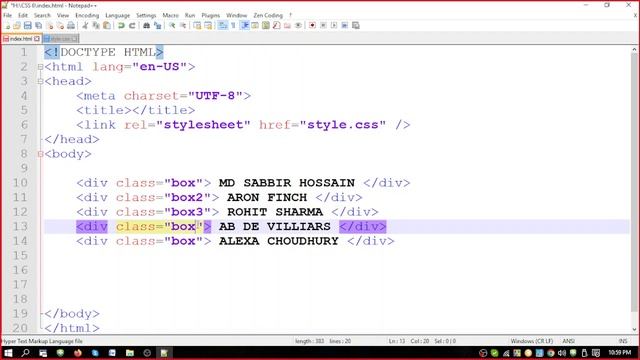Toggle synchronized vertical scrolling
Viewport: 640px width, 360px height.
tap(198, 25)
